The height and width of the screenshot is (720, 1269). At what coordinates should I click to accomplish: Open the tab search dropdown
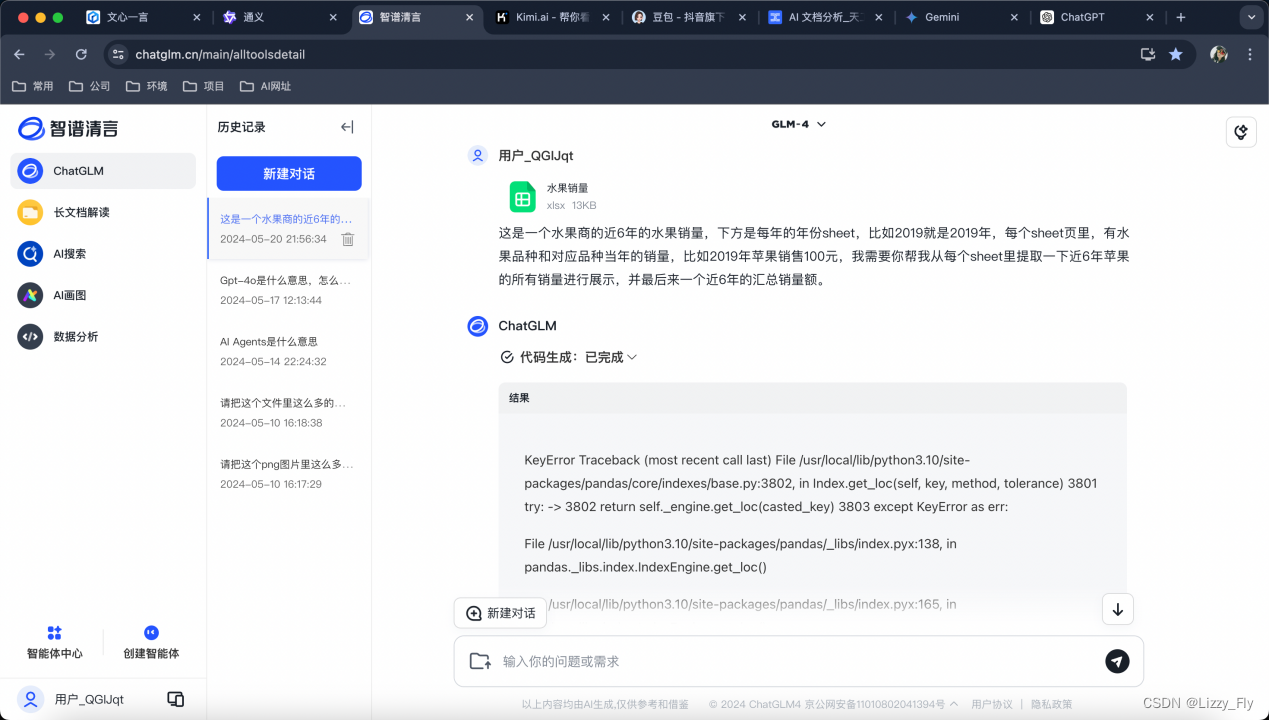tap(1249, 17)
